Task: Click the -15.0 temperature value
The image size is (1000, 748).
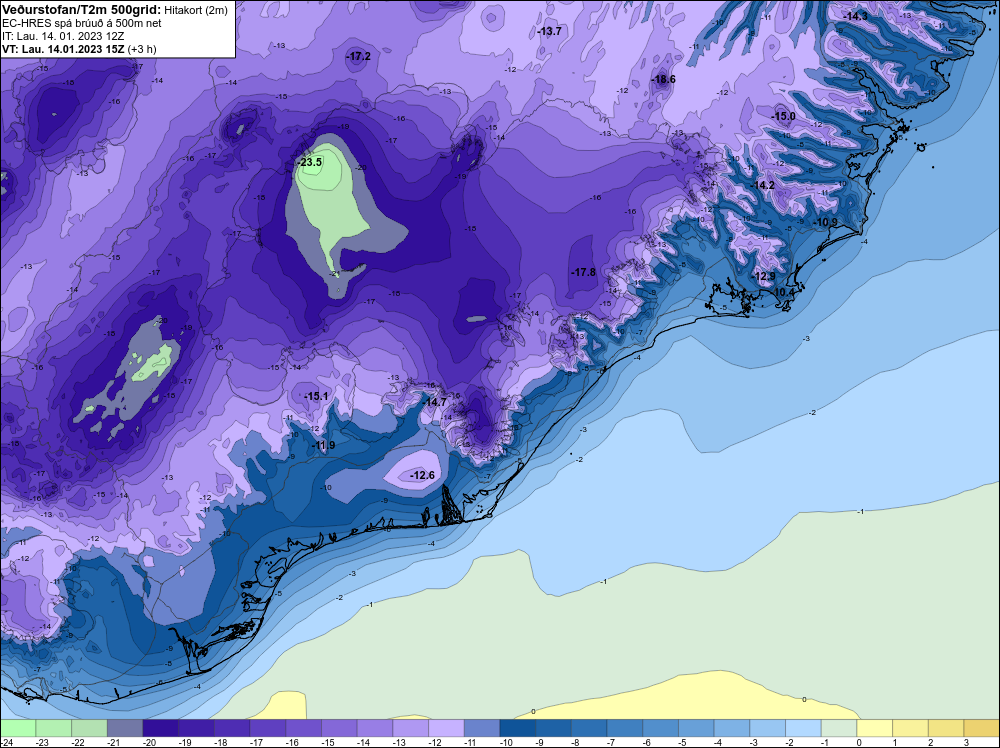Action: tap(784, 116)
